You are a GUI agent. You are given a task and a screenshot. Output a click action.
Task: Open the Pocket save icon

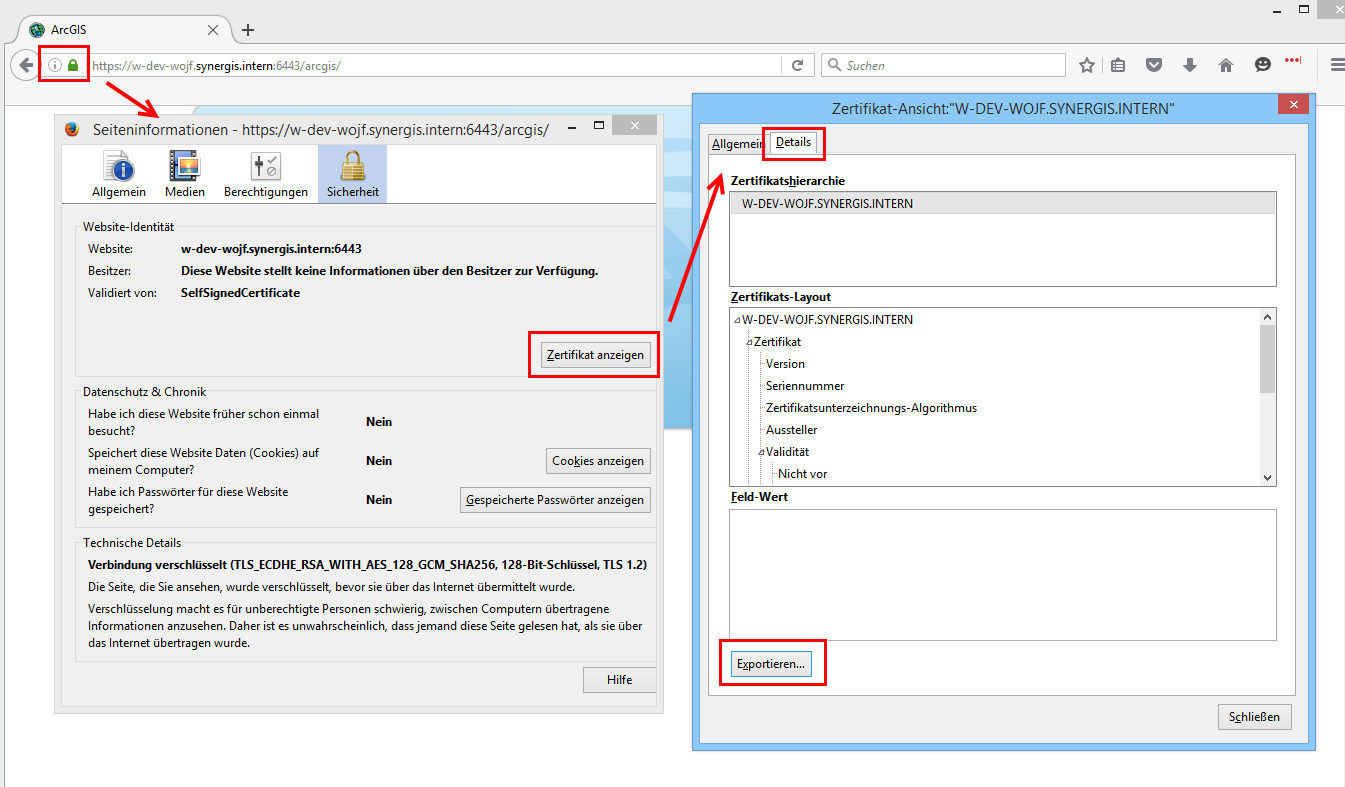pos(1154,64)
